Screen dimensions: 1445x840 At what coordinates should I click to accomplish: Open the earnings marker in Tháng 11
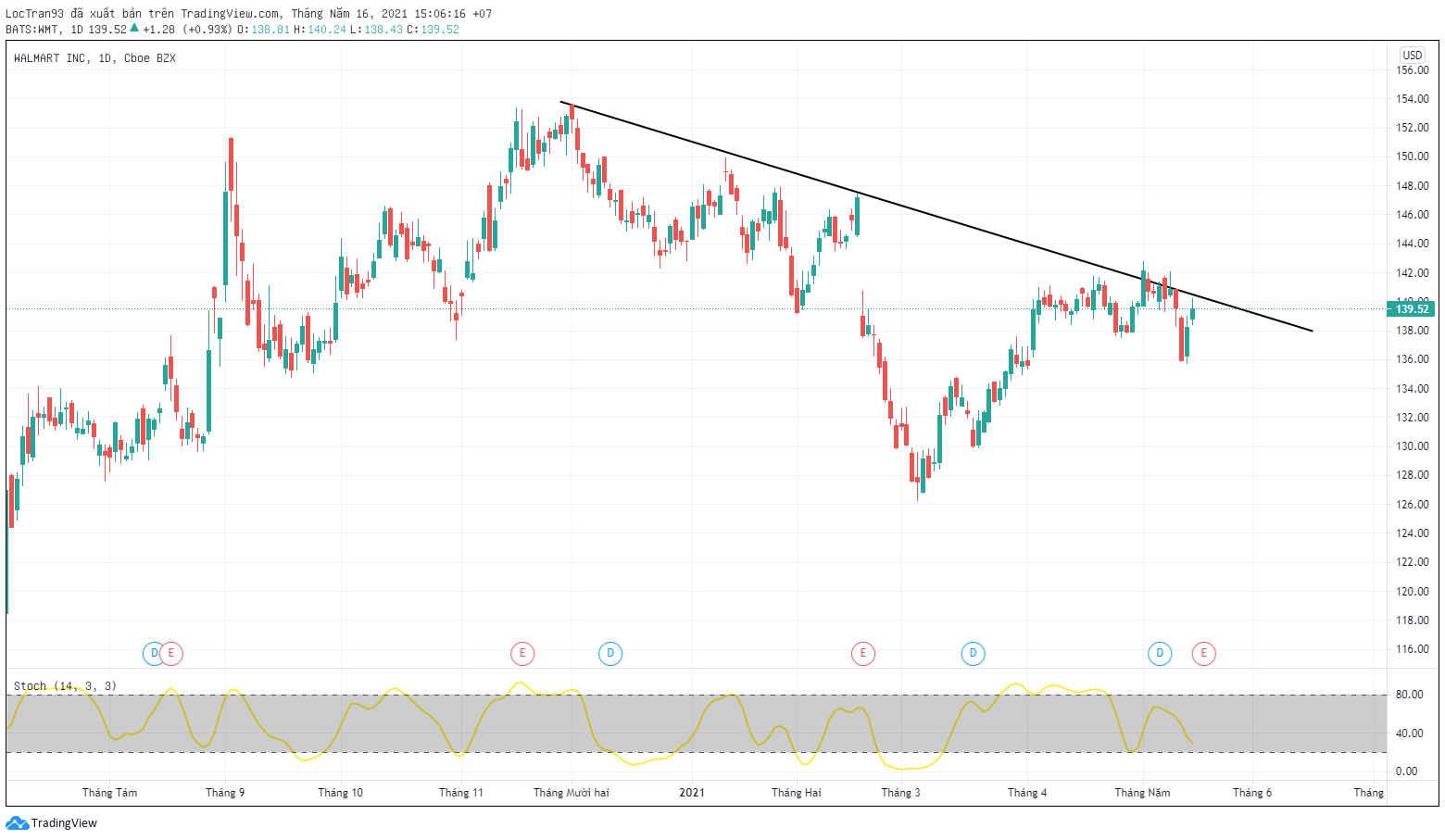tap(522, 654)
